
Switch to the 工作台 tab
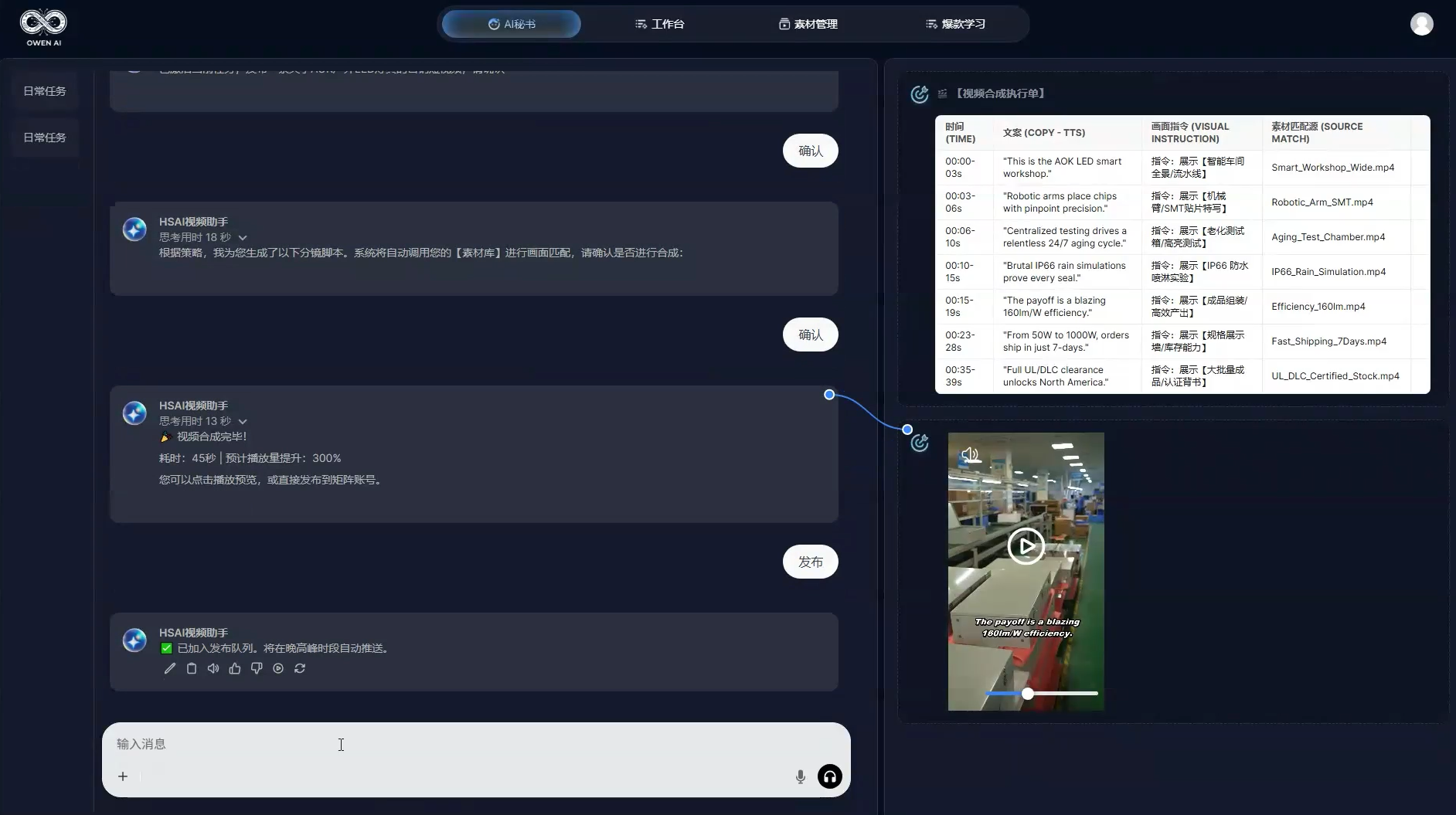click(x=659, y=24)
